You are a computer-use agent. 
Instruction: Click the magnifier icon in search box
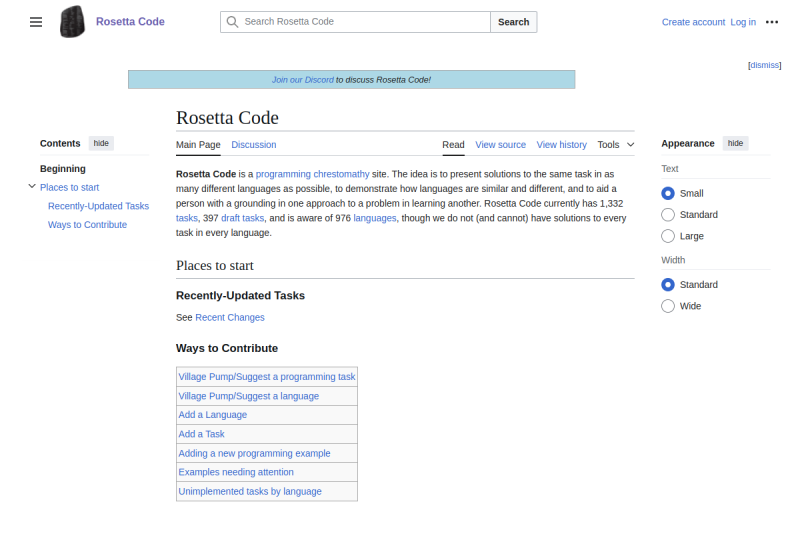click(232, 22)
